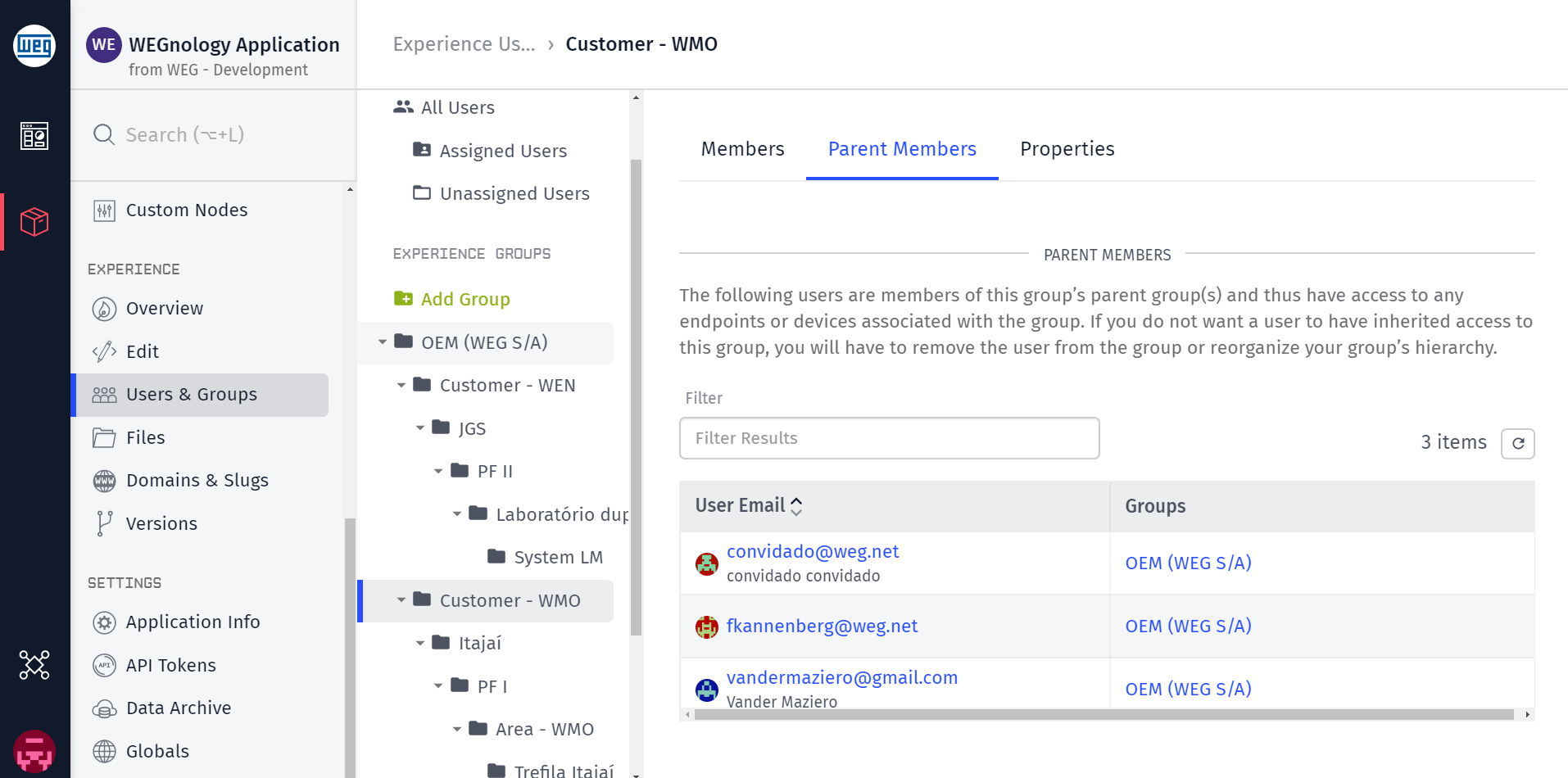Screen dimensions: 1568x778
Task: Collapse the OEM (WEG S/A) group
Action: 382,342
